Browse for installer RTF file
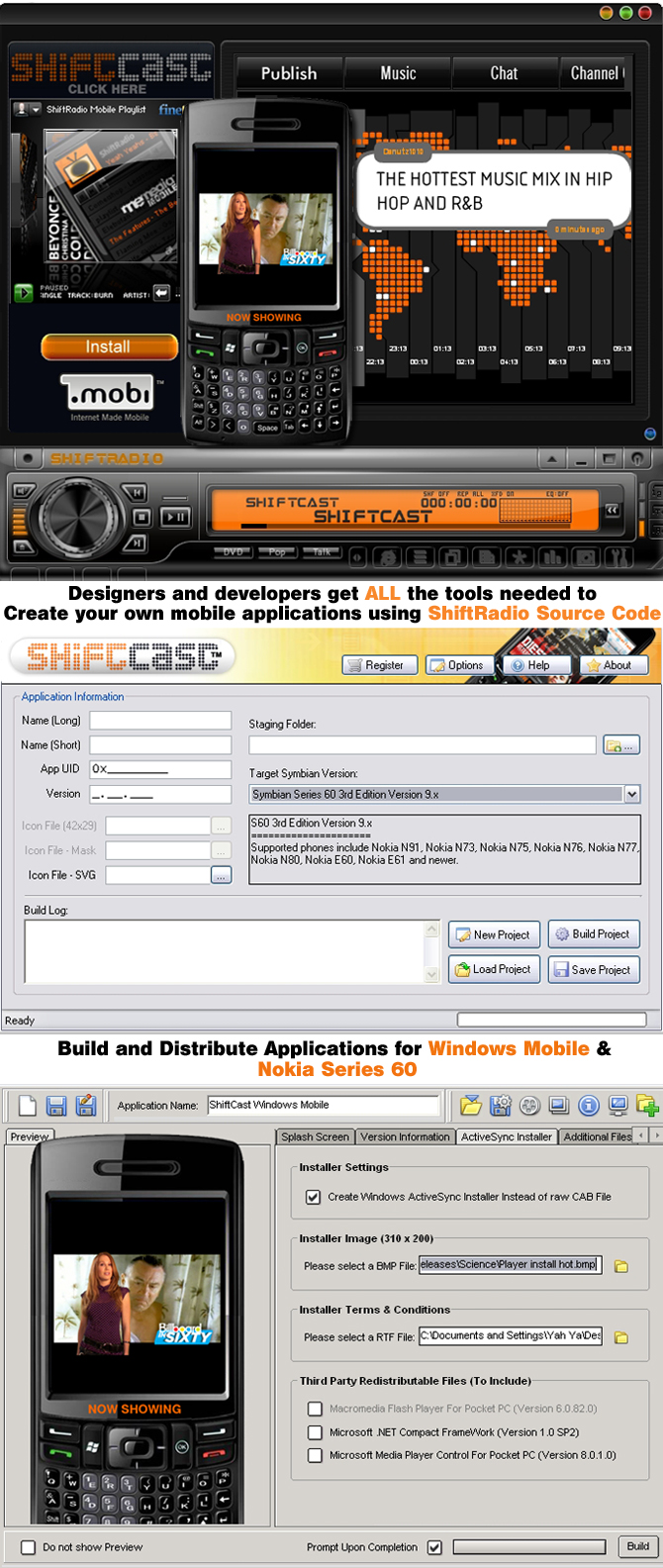The width and height of the screenshot is (663, 1568). point(621,1337)
